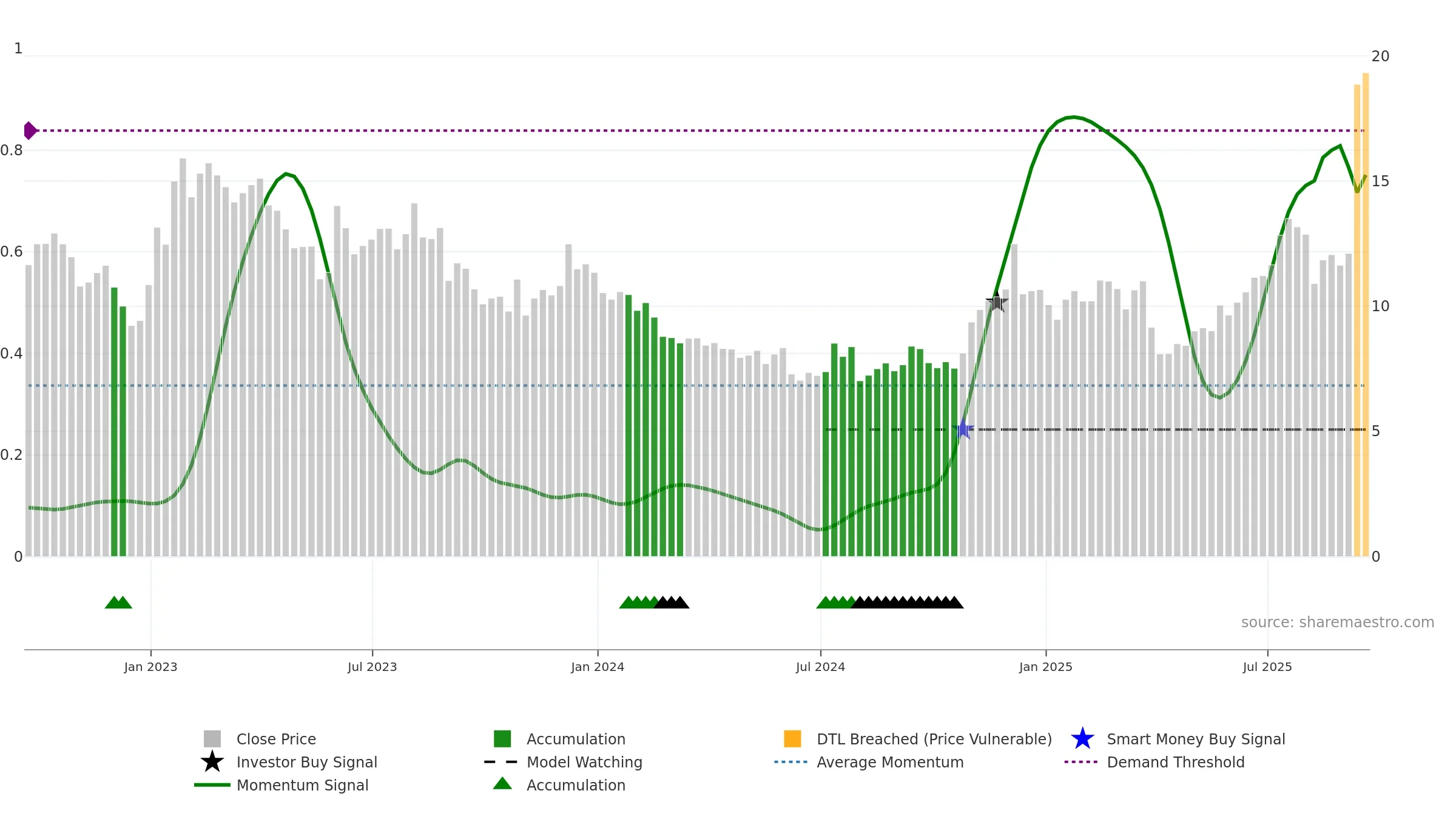
Task: Click the green triangles near Jan 2023
Action: click(118, 602)
